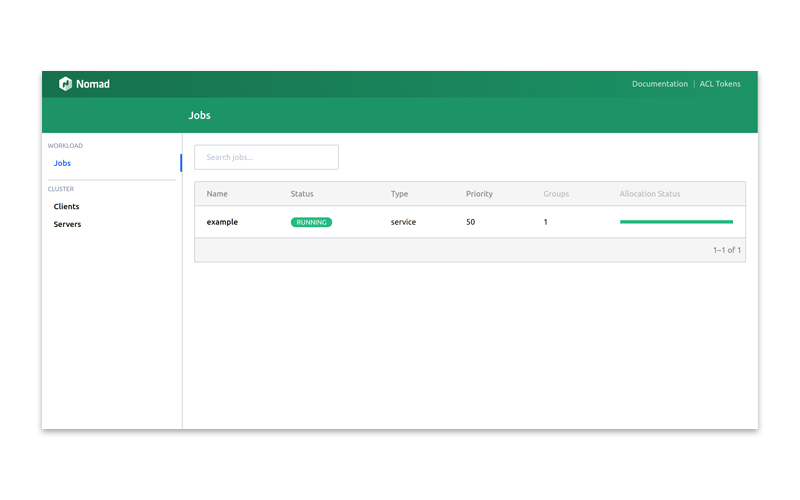This screenshot has width=800, height=500.
Task: Open the Documentation link
Action: 659,84
